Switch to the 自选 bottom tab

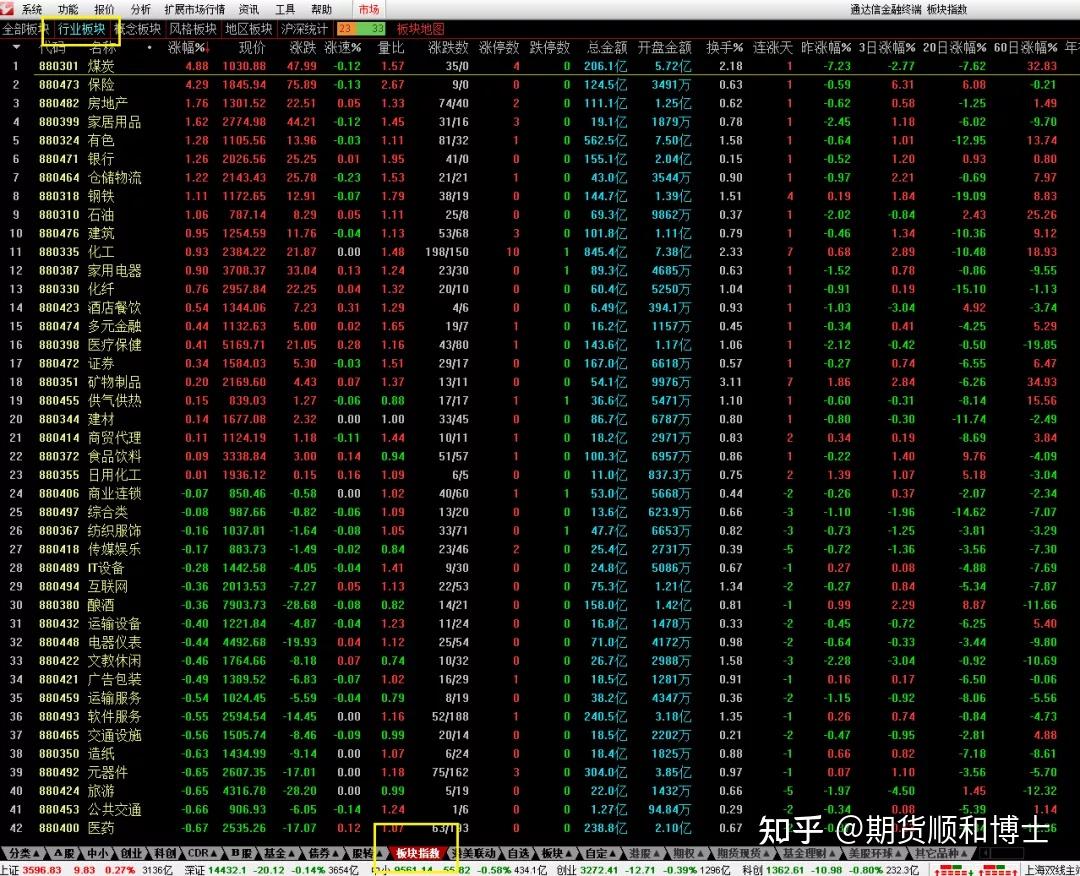click(518, 853)
